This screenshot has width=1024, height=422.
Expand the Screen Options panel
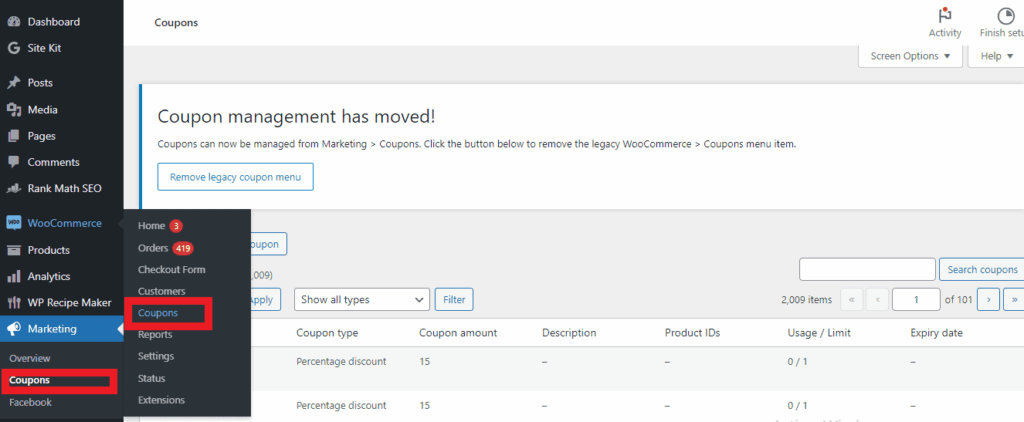[x=910, y=56]
